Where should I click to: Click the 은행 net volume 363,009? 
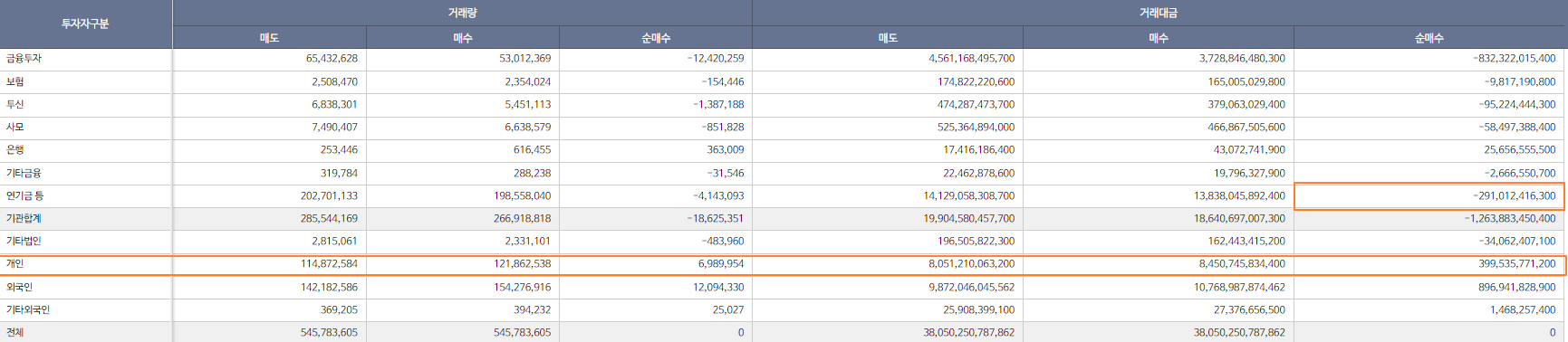click(x=725, y=150)
